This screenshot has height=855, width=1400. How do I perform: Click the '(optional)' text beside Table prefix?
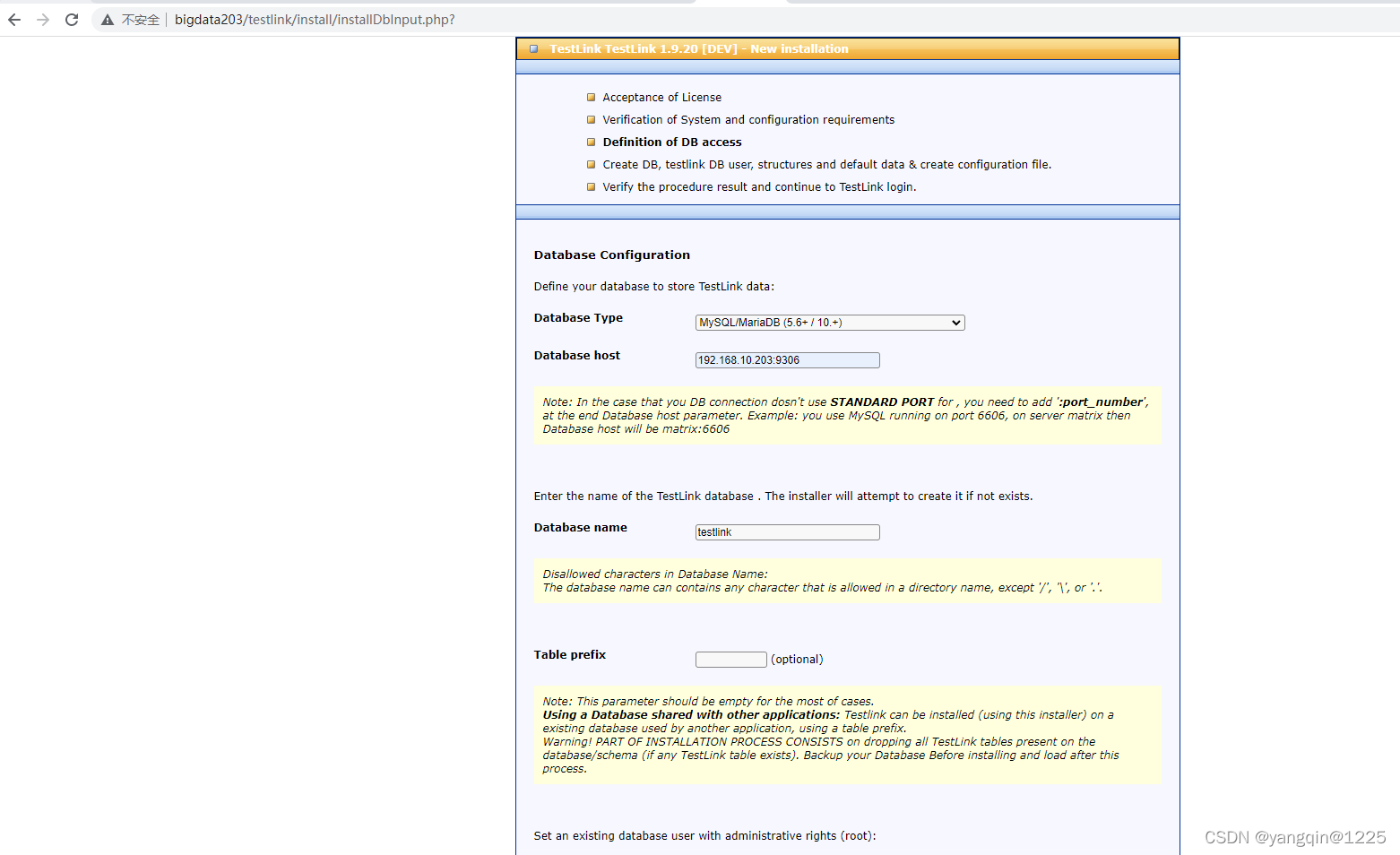tap(797, 660)
